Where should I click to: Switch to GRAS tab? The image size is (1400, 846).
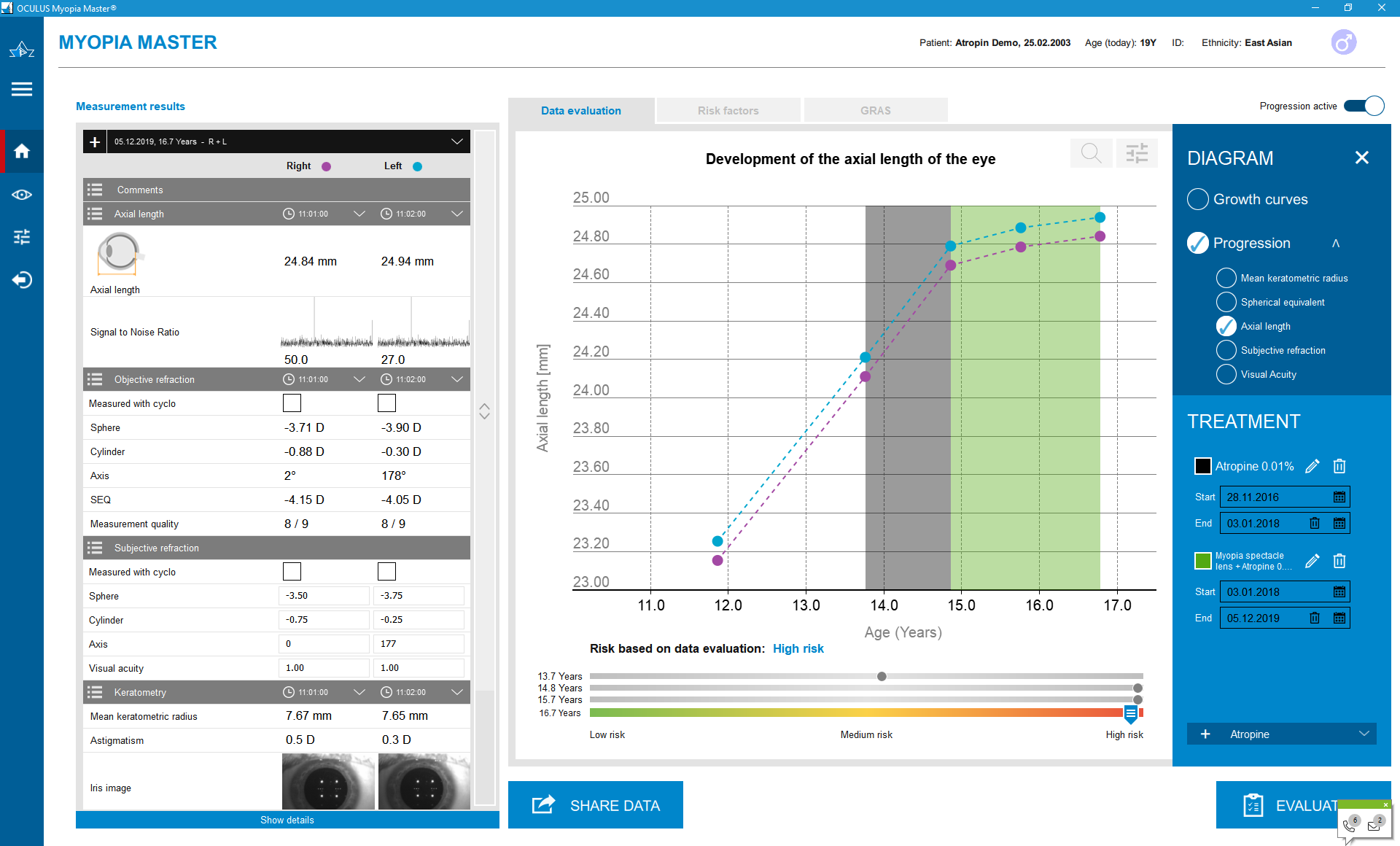click(x=876, y=111)
